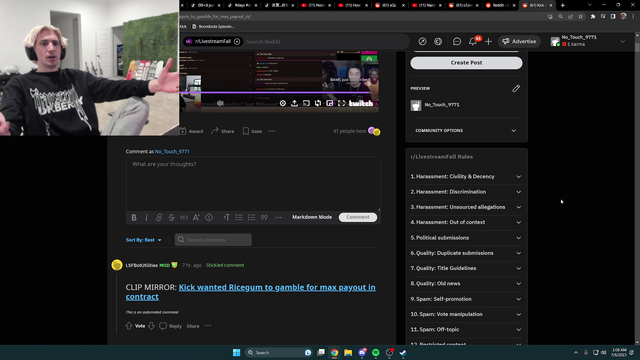Open the Sort By: Best dropdown
640x360 pixels.
(144, 240)
